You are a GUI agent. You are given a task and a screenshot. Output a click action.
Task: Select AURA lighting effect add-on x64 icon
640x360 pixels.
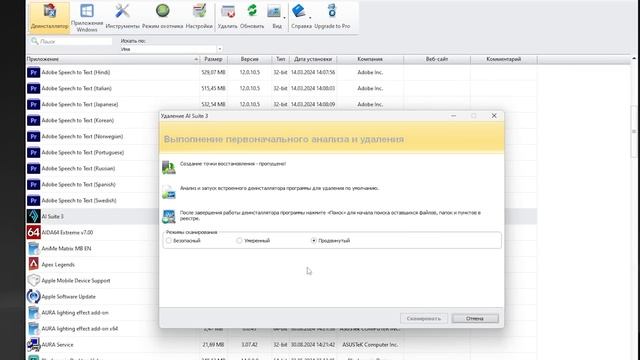[33, 329]
